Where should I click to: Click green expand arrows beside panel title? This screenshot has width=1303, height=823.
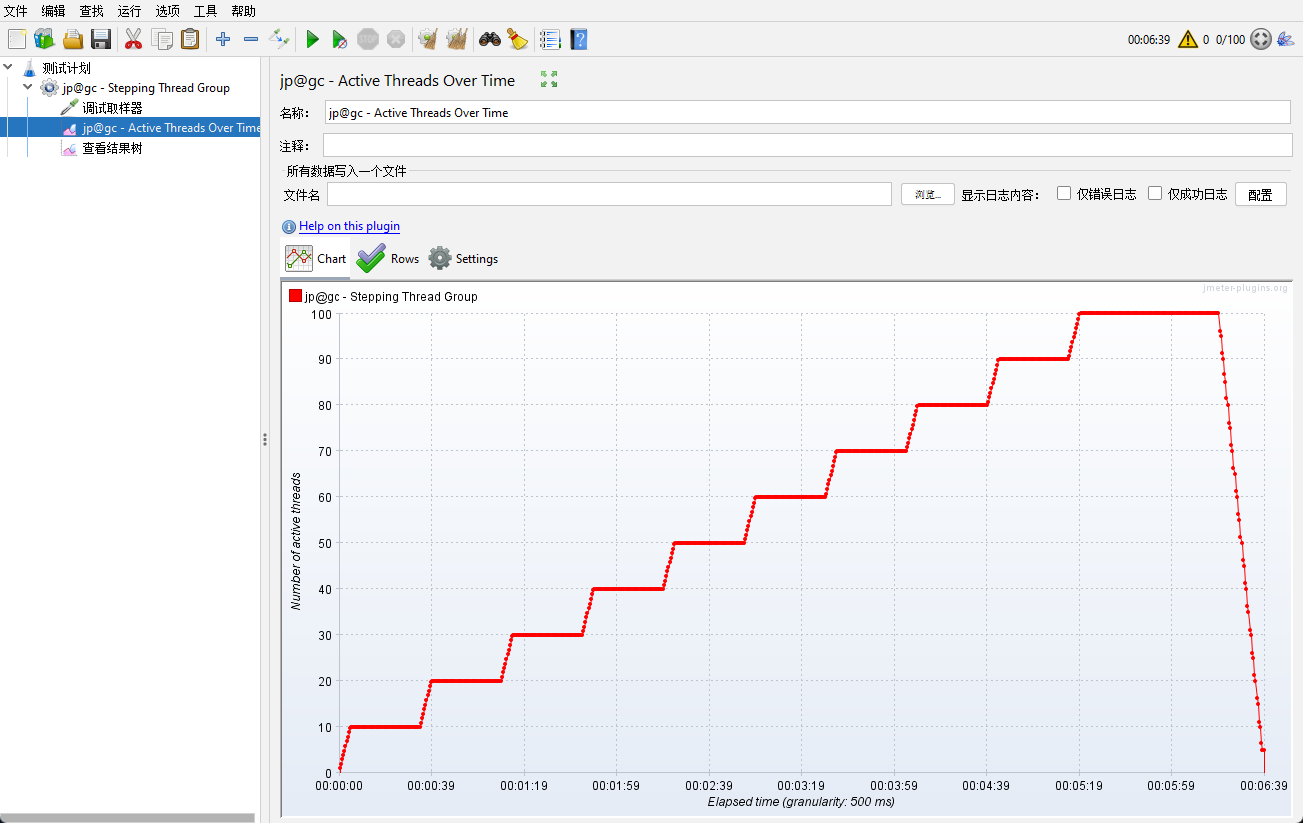[x=549, y=79]
